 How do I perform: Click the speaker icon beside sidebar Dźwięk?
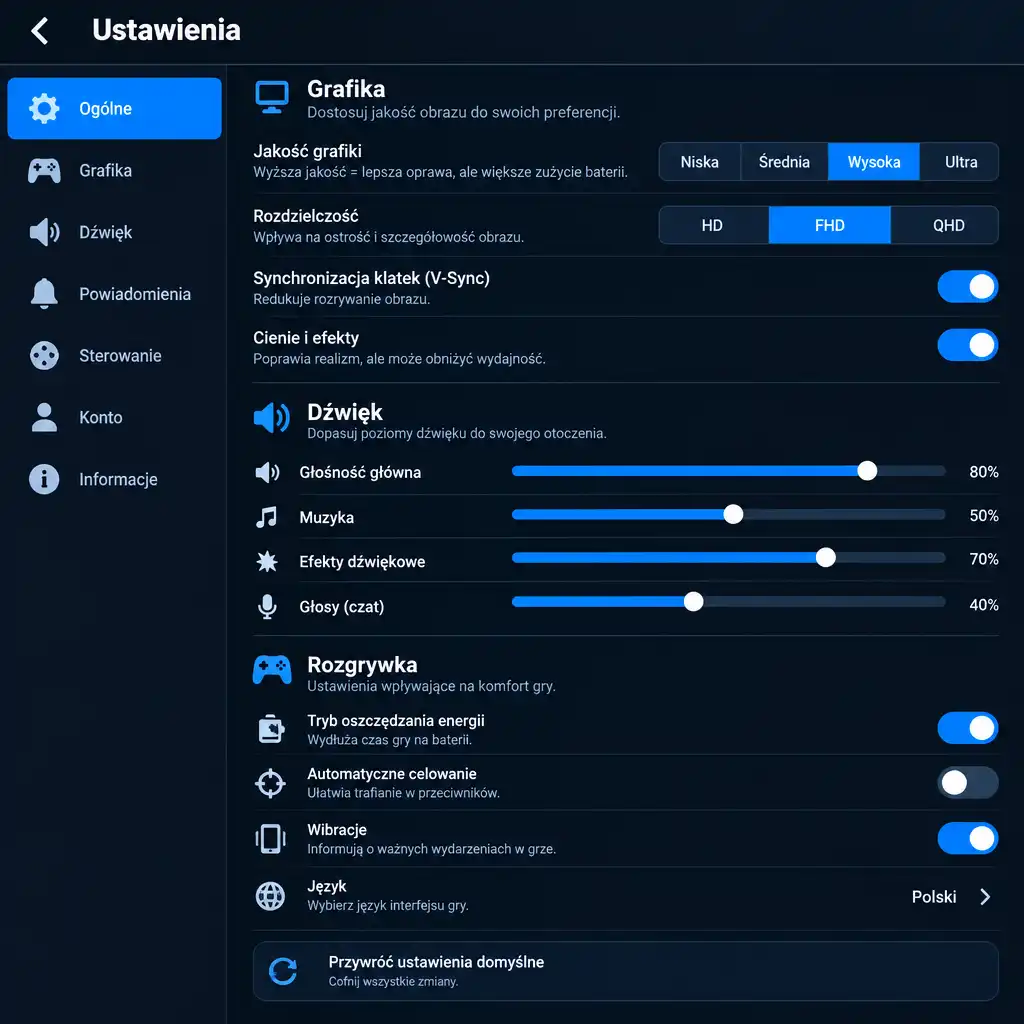click(x=44, y=232)
